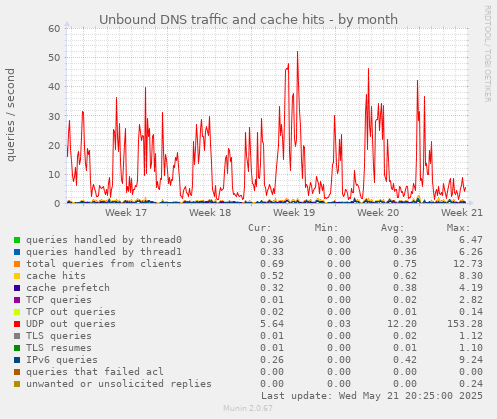
Task: Click the 'Last update' timestamp line
Action: [372, 396]
